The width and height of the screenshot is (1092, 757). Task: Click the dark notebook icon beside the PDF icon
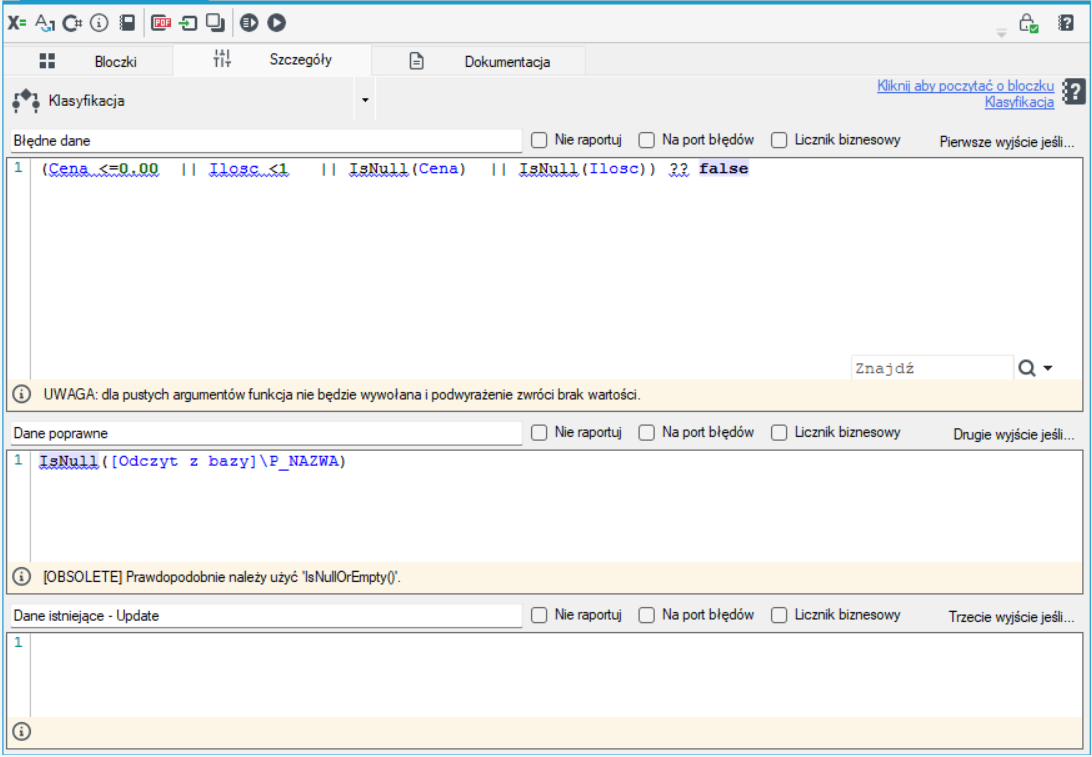(127, 23)
